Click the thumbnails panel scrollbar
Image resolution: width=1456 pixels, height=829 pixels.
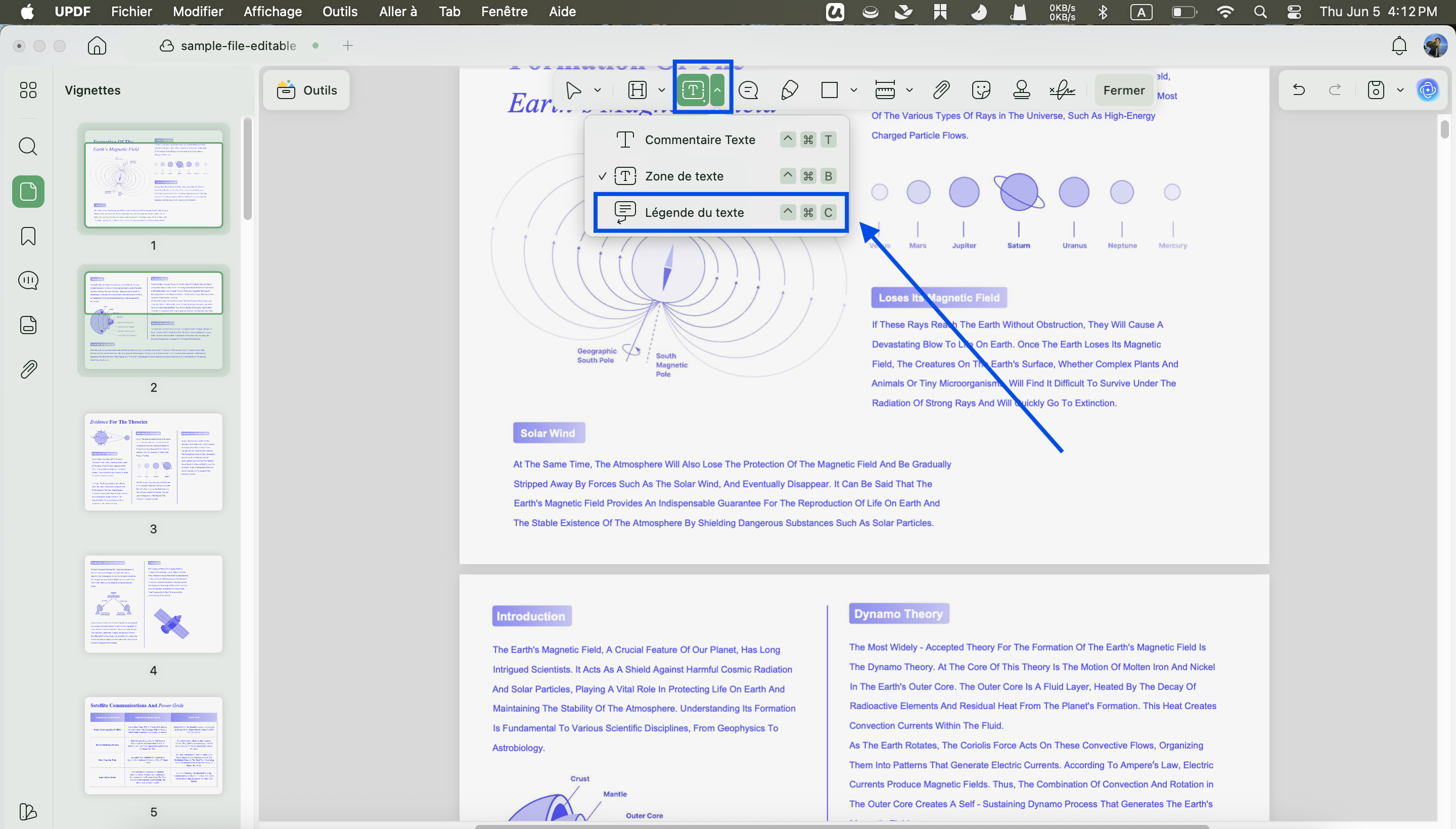pyautogui.click(x=247, y=168)
